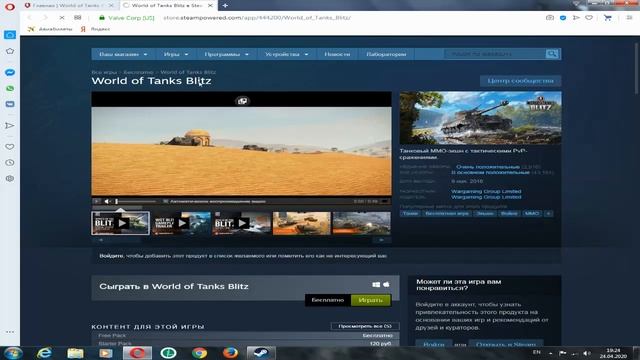Image resolution: width=640 pixels, height=360 pixels.
Task: Click 'Просмотреть все (5)' content button
Action: [365, 326]
